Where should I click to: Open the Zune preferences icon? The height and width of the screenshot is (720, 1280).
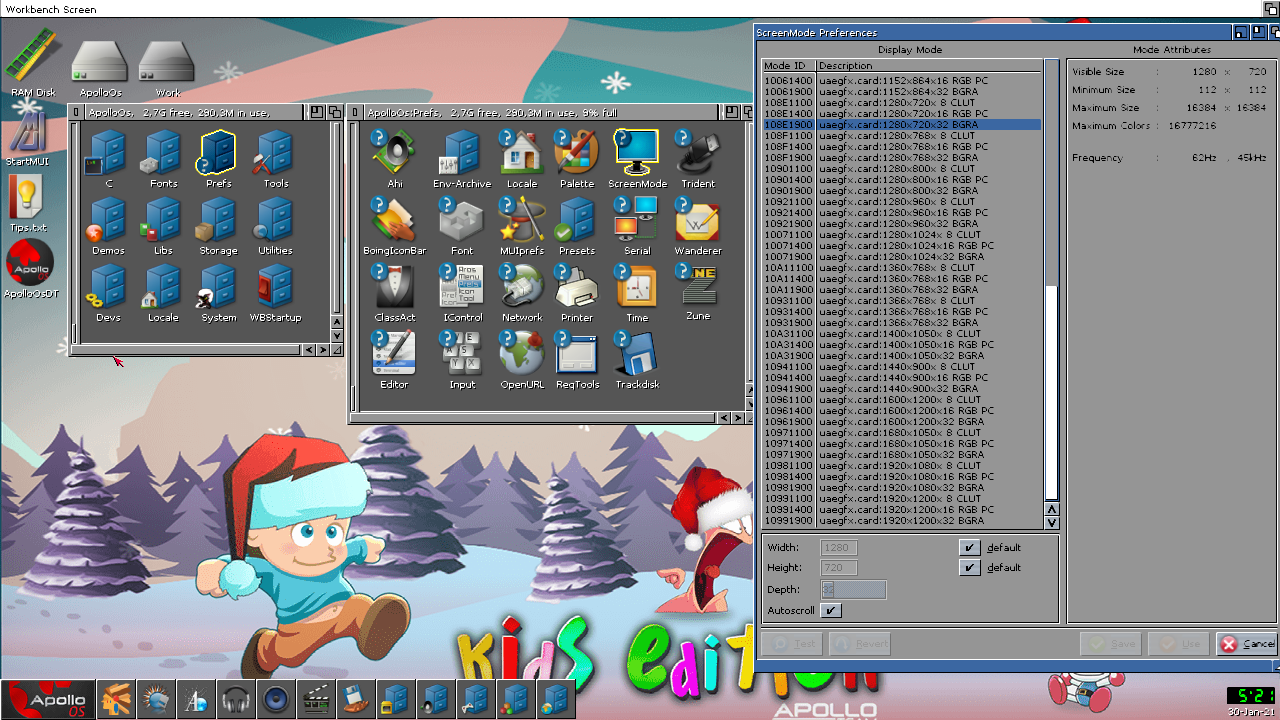[697, 287]
